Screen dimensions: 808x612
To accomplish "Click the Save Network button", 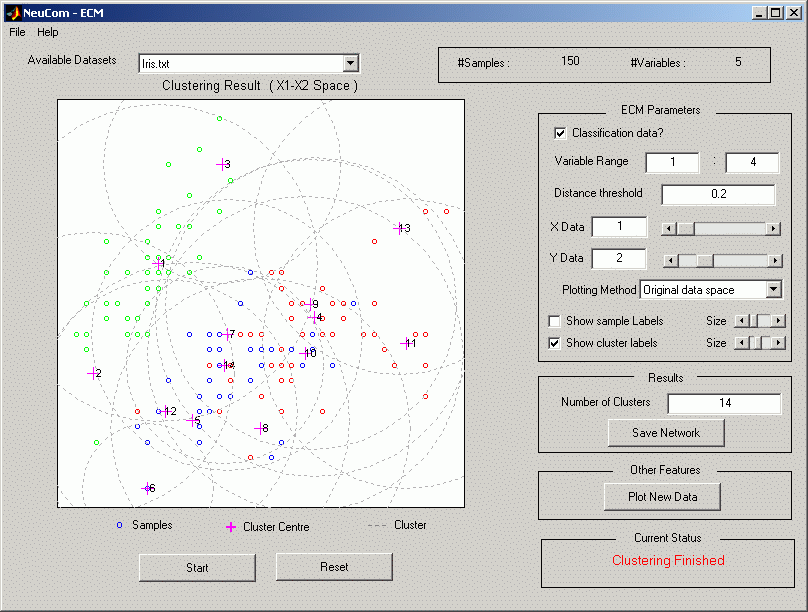I will click(666, 433).
